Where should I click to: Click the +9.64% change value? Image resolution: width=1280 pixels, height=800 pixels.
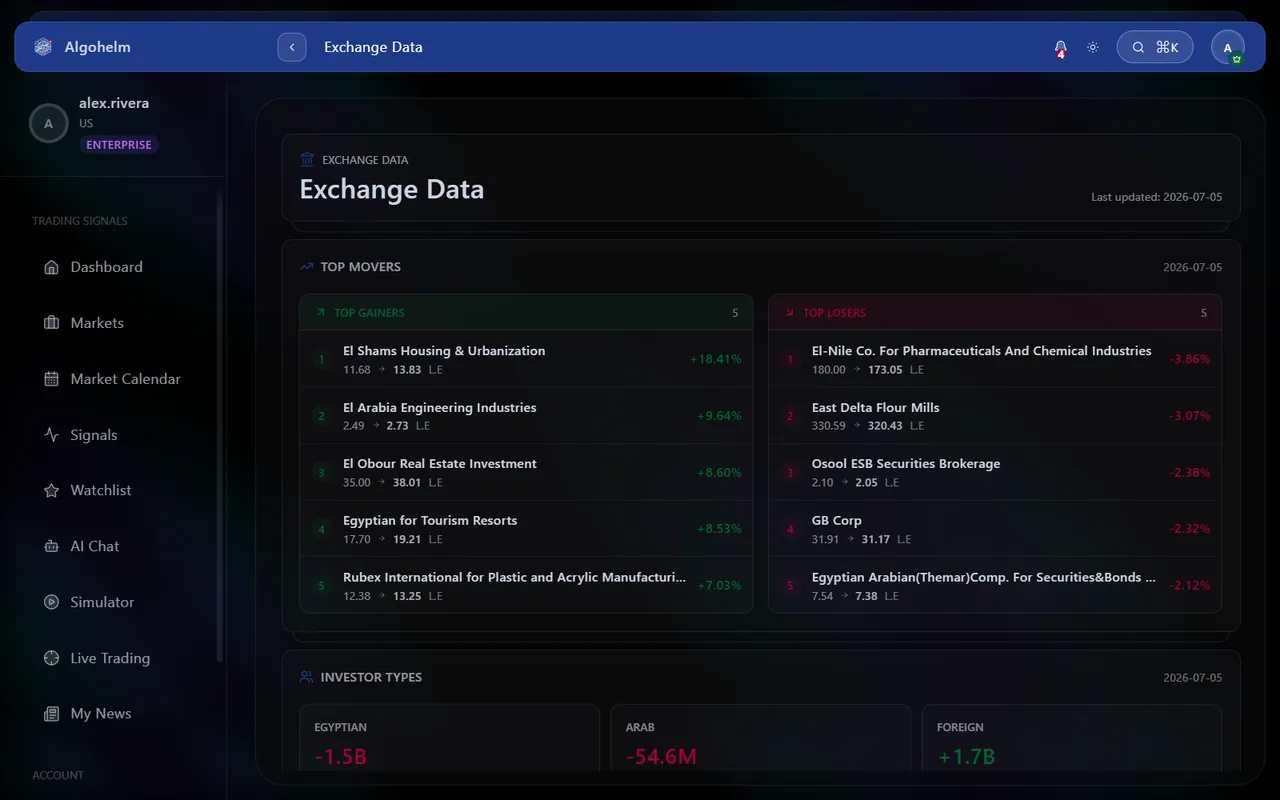pyautogui.click(x=719, y=416)
